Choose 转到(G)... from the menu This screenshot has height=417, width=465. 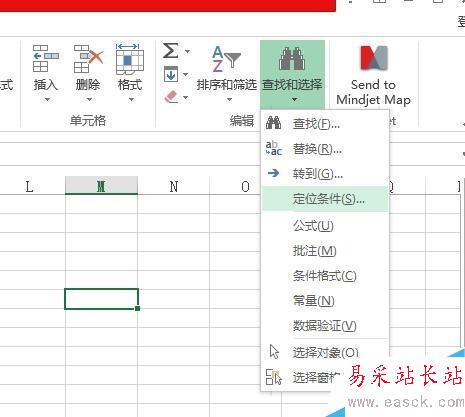(325, 174)
